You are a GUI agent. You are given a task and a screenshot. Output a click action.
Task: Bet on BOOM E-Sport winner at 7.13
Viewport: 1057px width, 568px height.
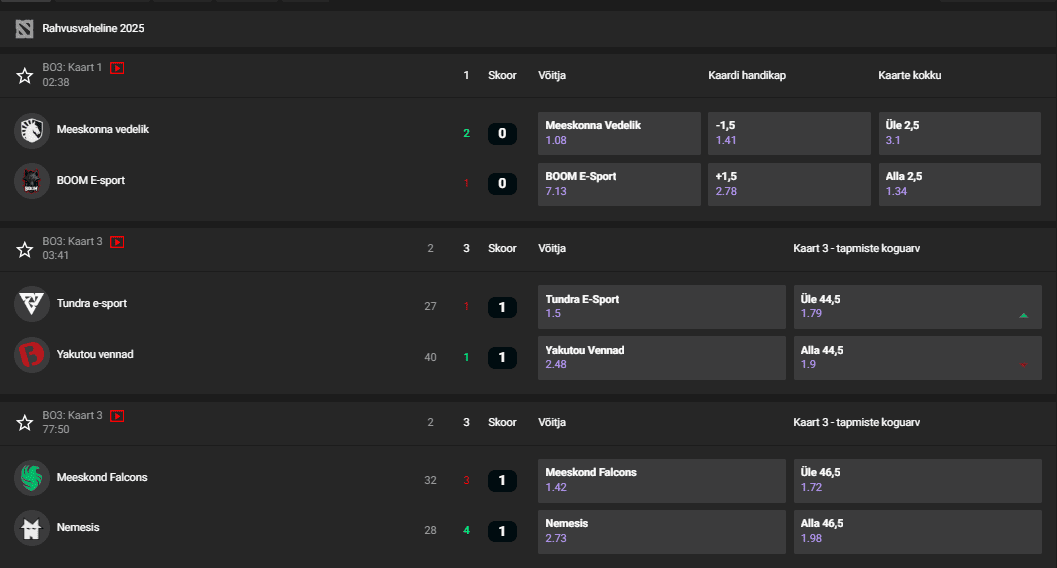click(x=619, y=185)
